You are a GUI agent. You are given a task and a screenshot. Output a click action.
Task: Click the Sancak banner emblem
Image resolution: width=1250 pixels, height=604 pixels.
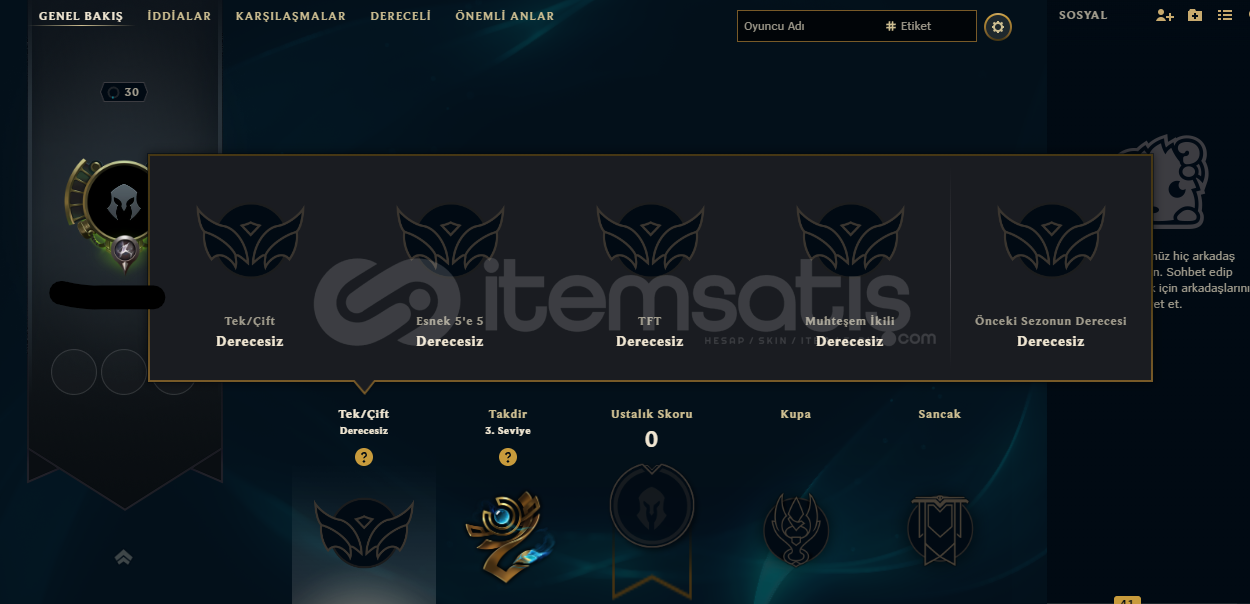click(x=940, y=527)
